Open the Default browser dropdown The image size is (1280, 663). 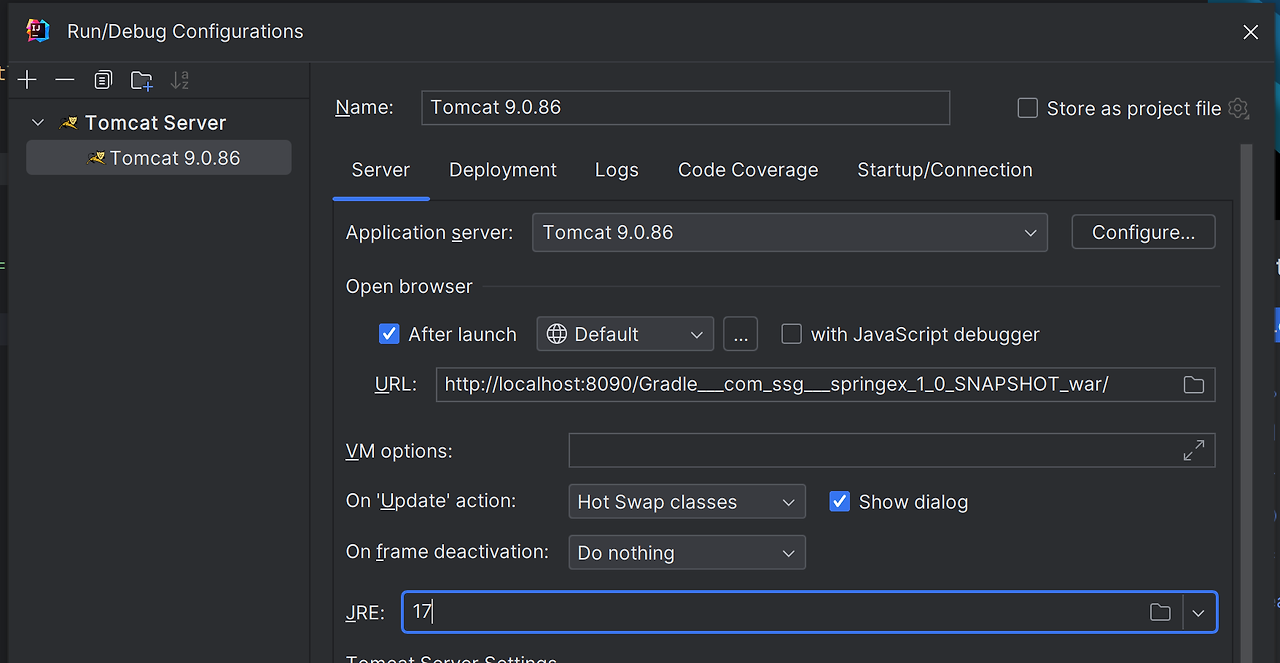[625, 334]
